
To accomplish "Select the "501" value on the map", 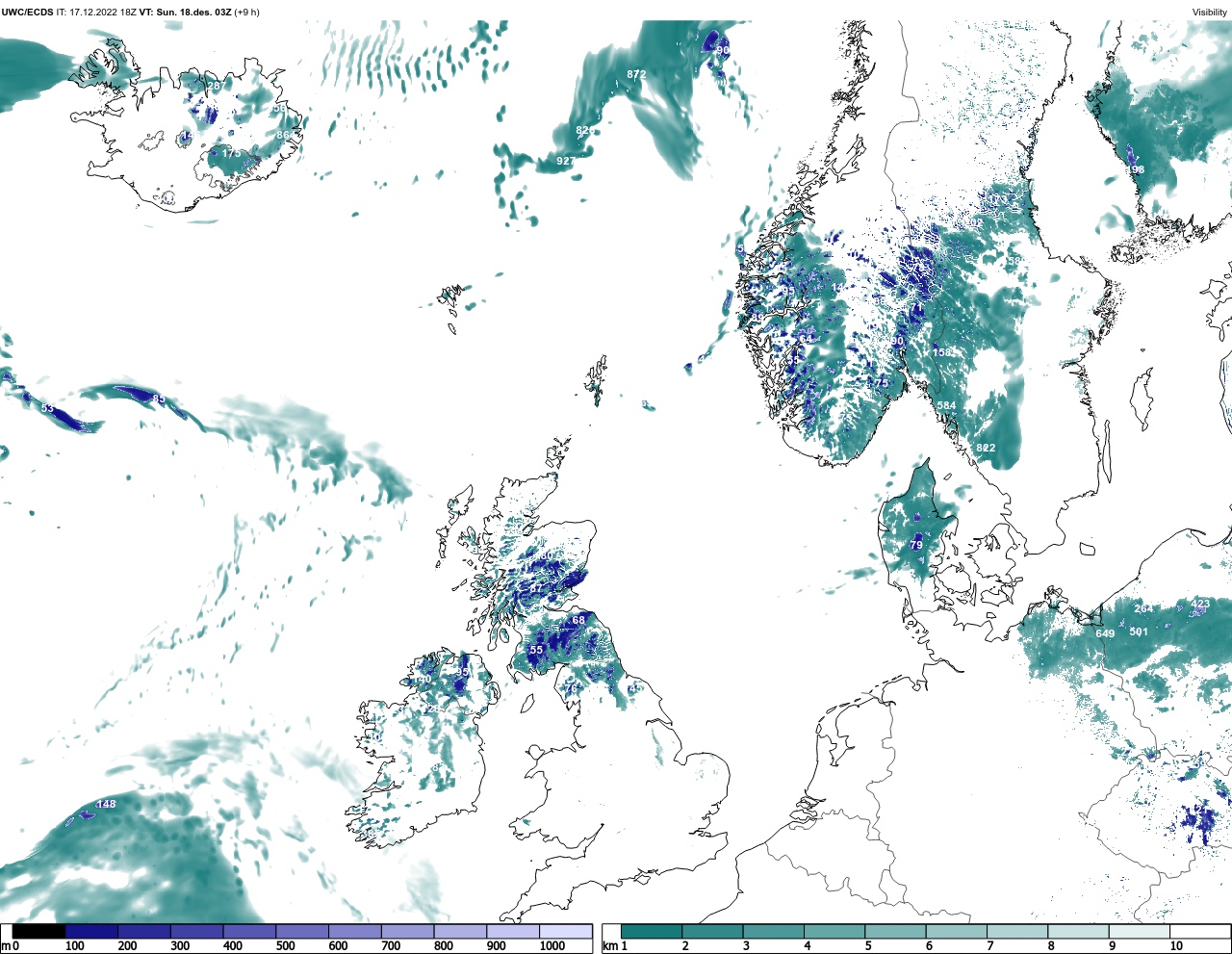I will [1139, 632].
